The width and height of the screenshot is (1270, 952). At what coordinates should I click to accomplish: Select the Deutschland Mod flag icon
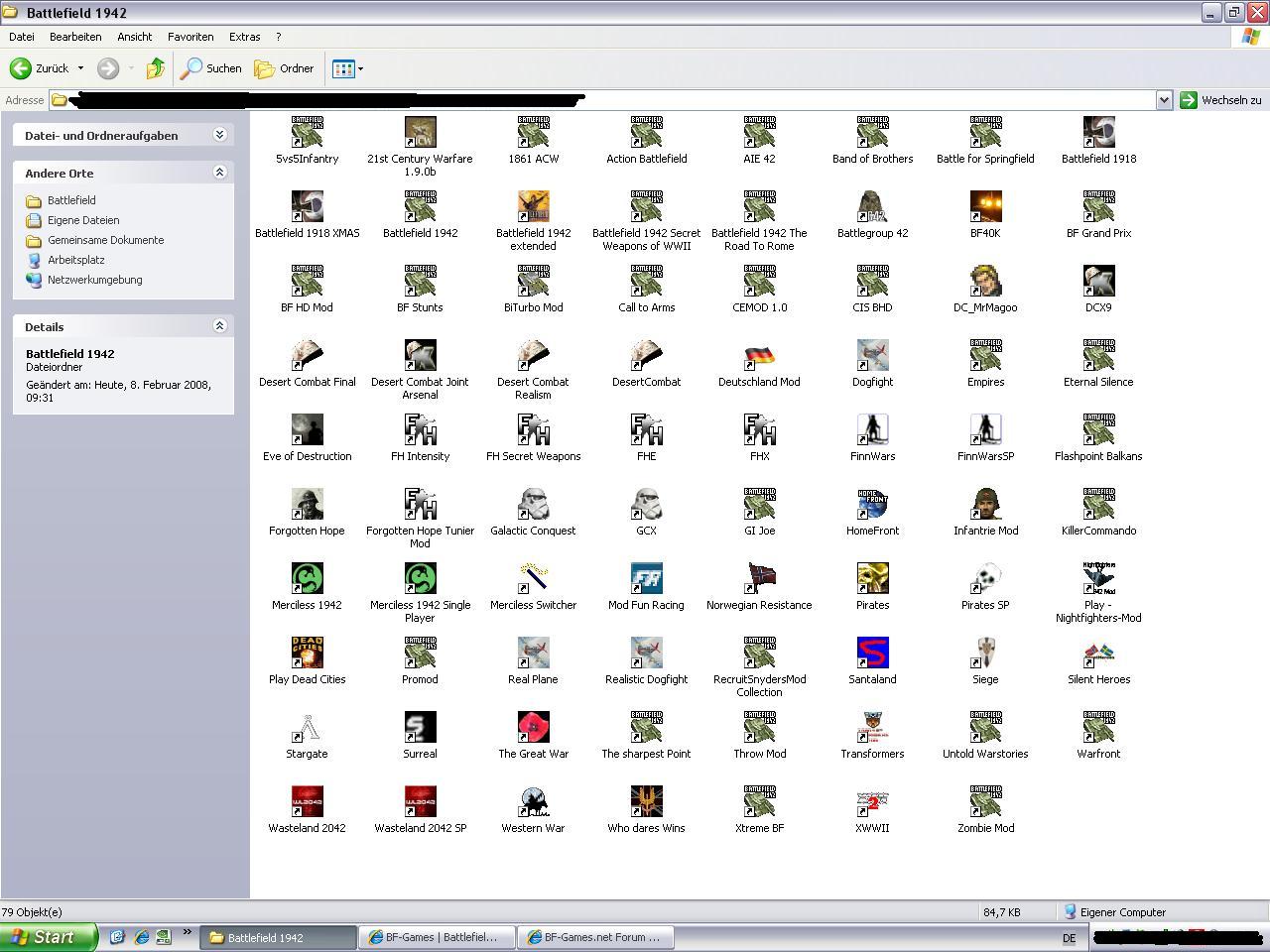759,355
